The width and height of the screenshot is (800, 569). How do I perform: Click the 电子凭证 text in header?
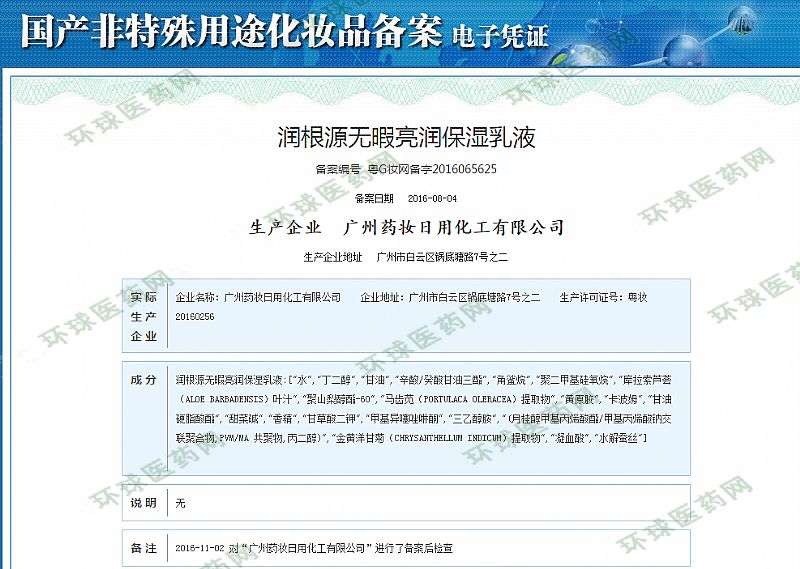click(x=501, y=37)
